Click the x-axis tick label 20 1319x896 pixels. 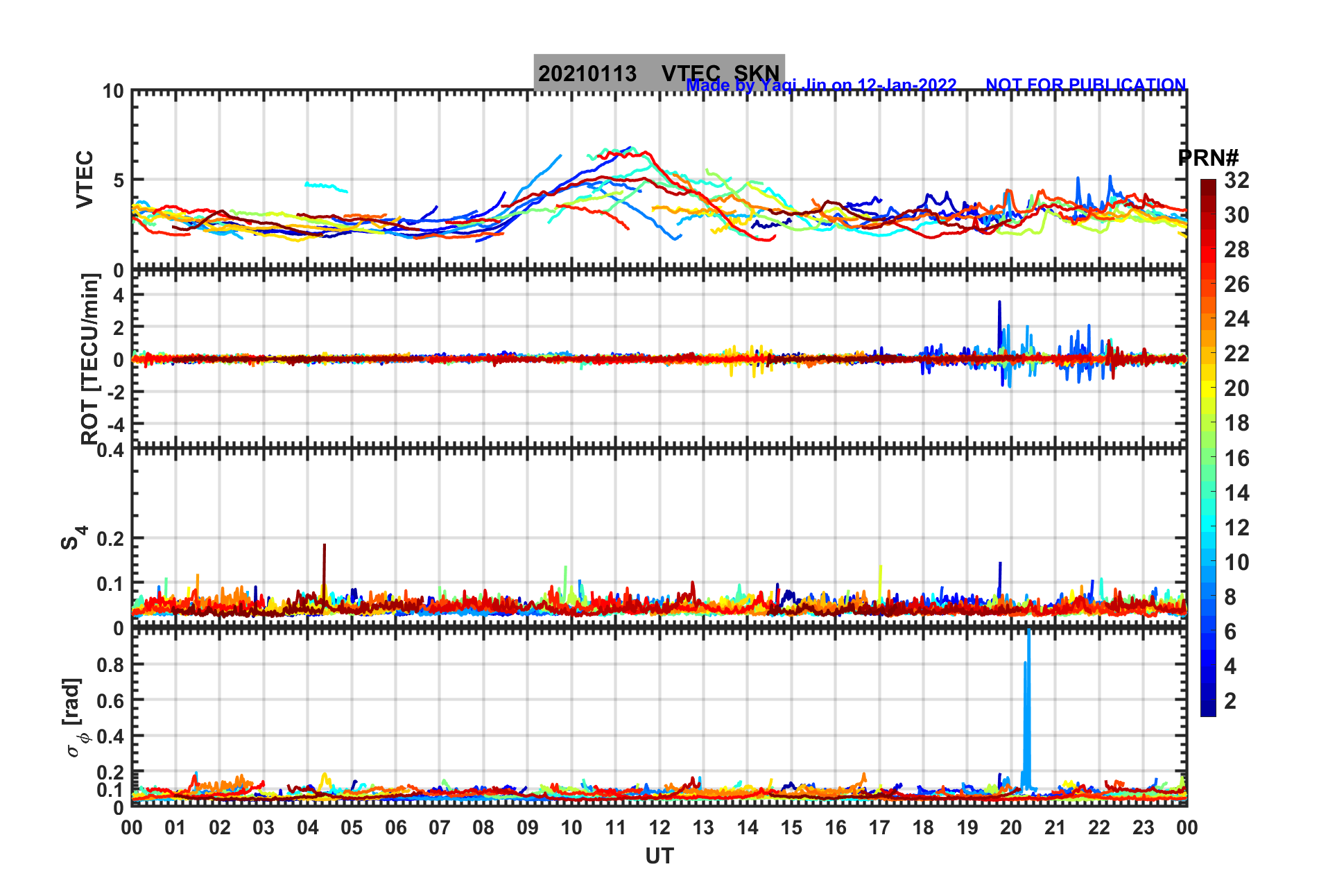tap(1011, 828)
